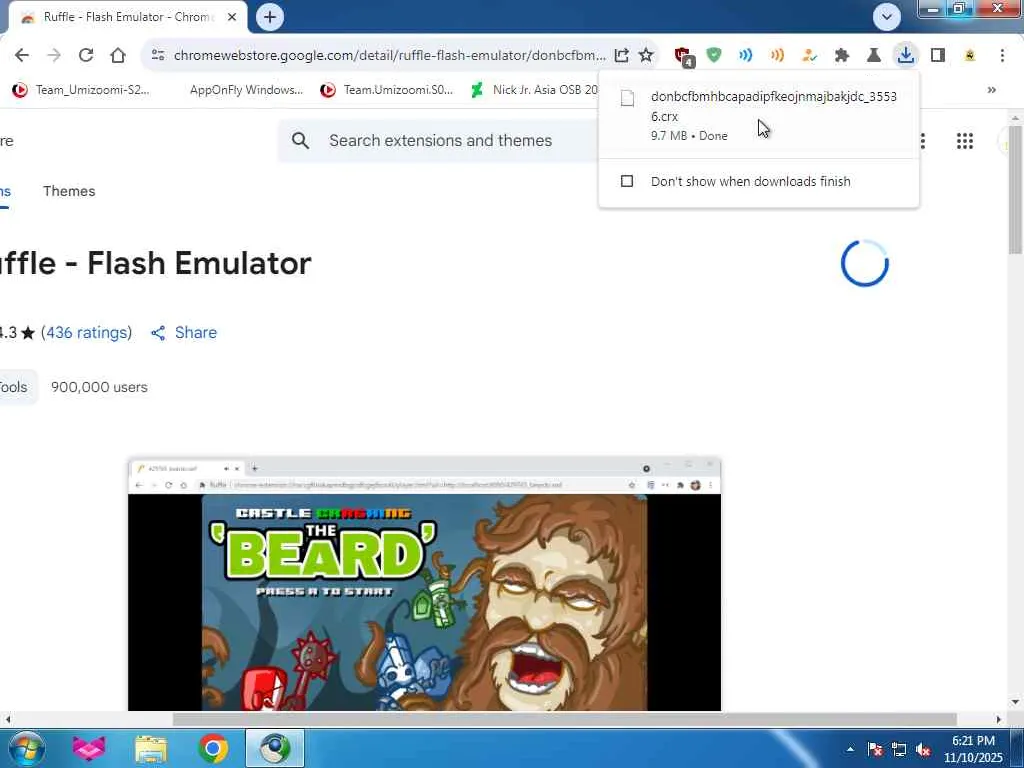
Task: Open File Explorer from the taskbar
Action: coord(151,748)
